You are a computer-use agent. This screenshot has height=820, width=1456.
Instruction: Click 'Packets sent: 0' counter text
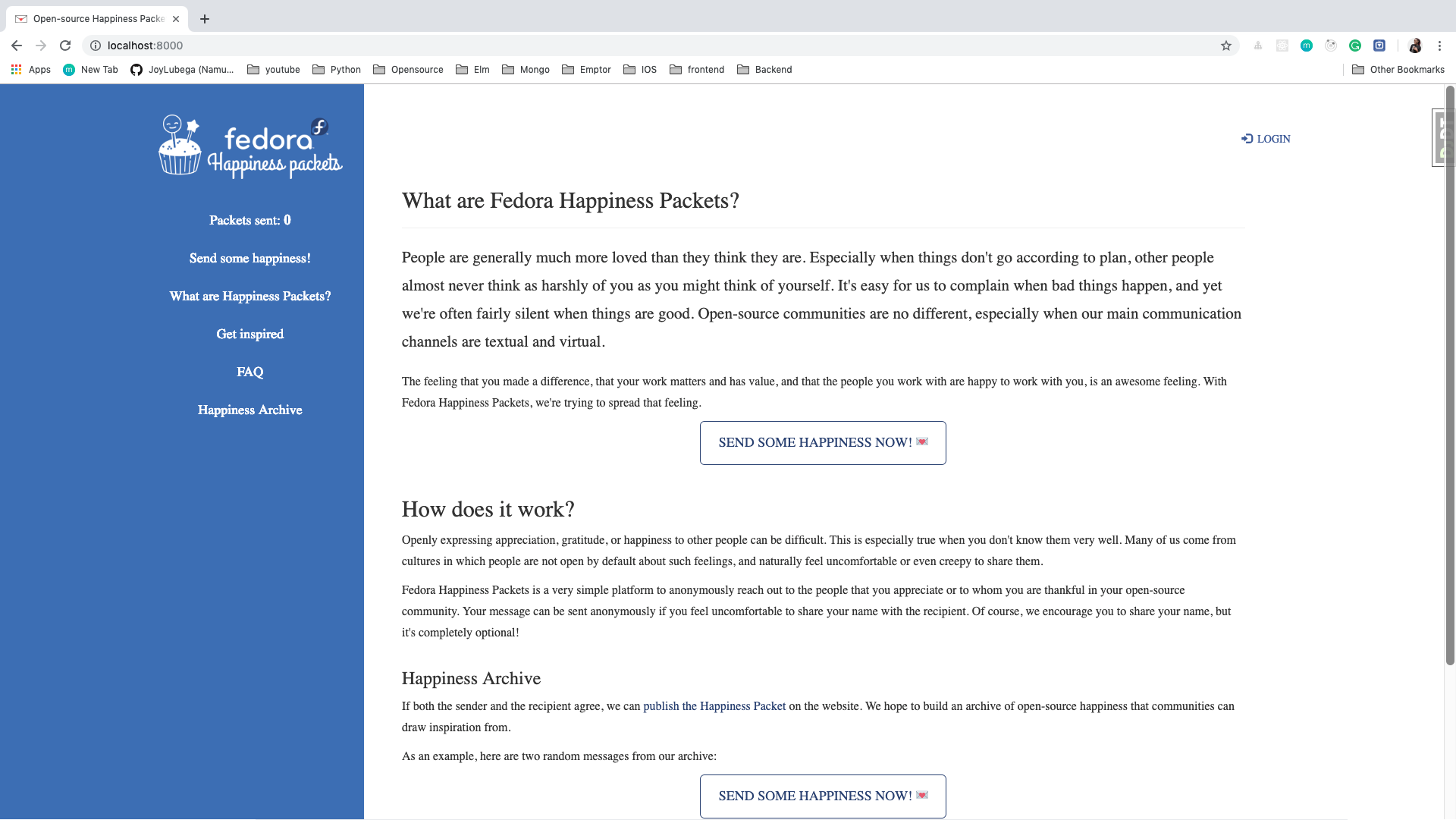pyautogui.click(x=250, y=220)
